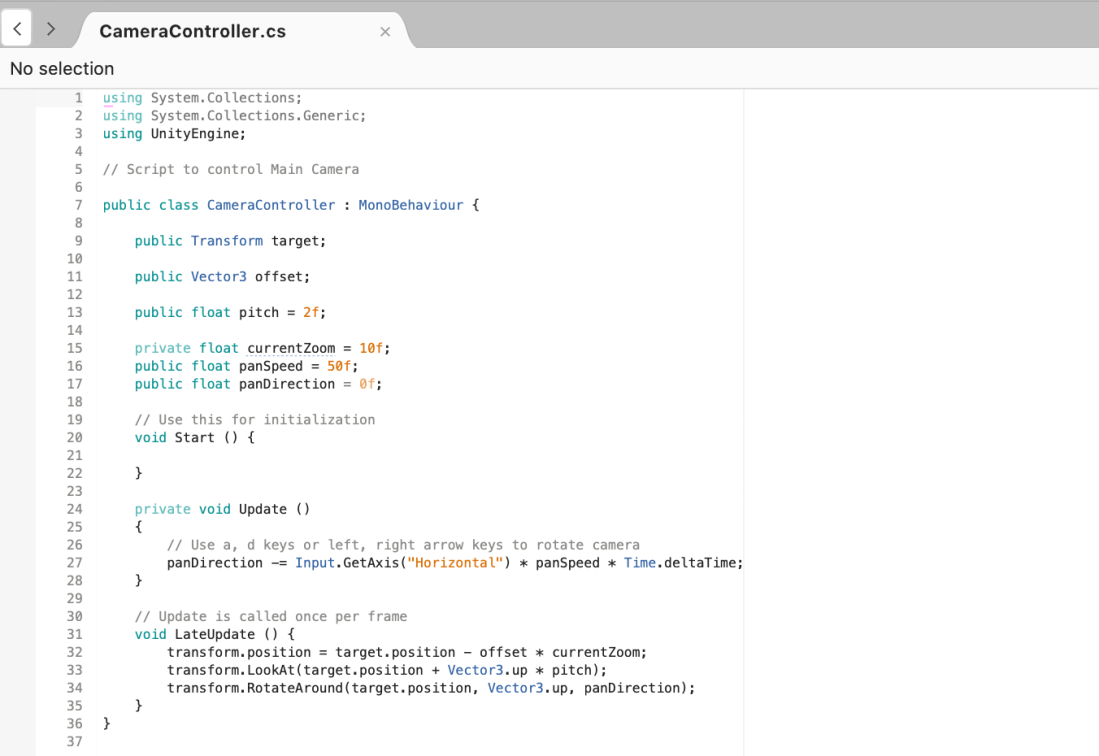This screenshot has width=1099, height=756.
Task: Close the CameraController.cs tab
Action: click(x=385, y=32)
